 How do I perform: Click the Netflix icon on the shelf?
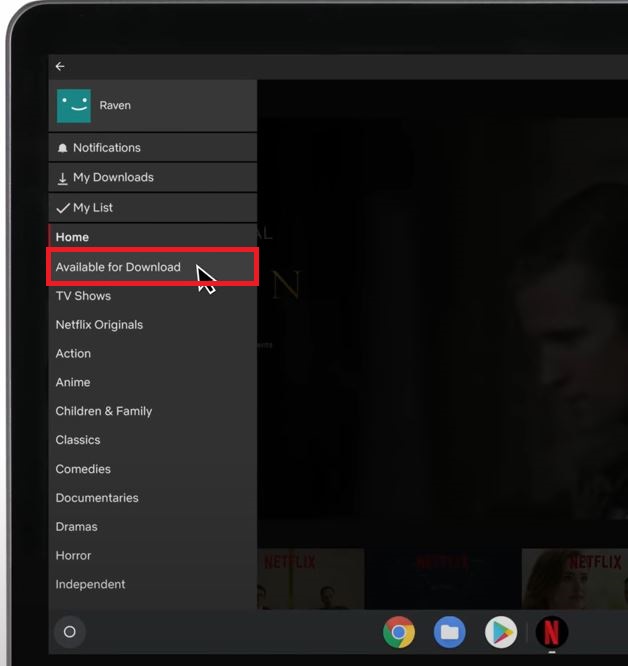pyautogui.click(x=552, y=632)
